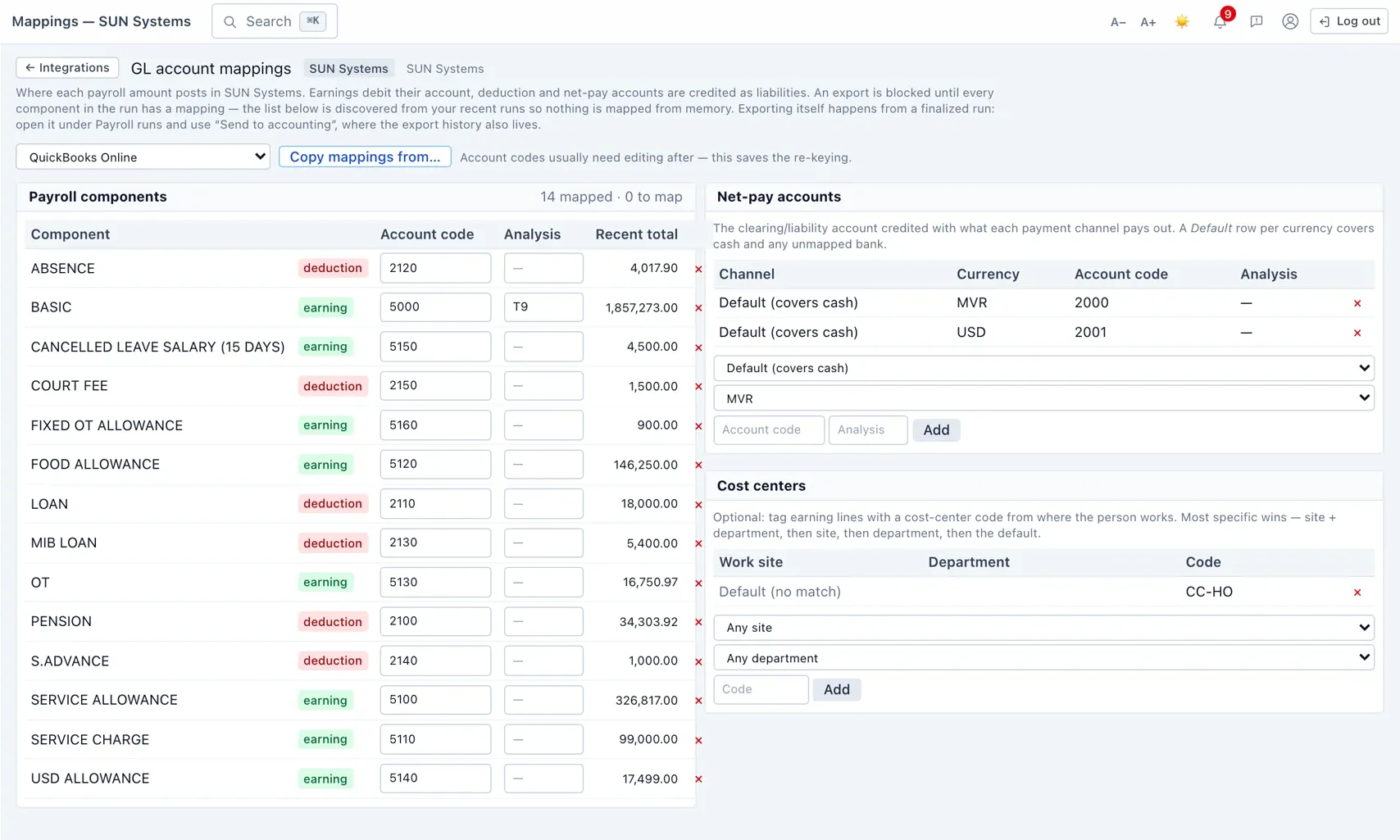Edit MIB LOAN account code 2130
This screenshot has width=1400, height=840.
pyautogui.click(x=435, y=543)
